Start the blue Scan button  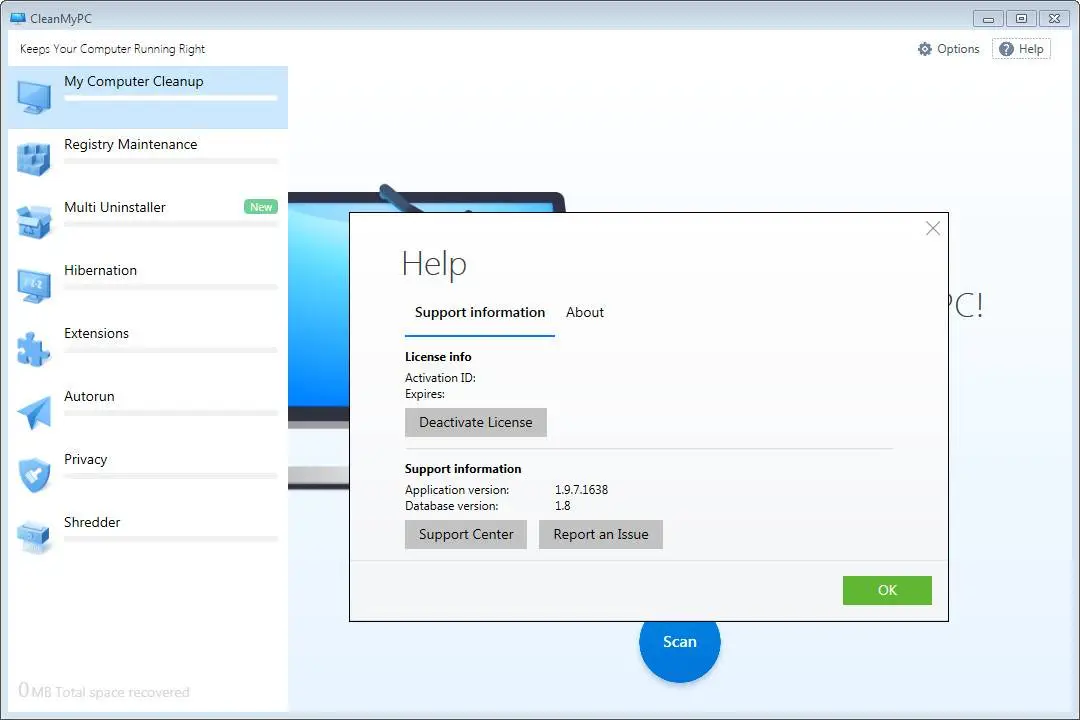680,646
